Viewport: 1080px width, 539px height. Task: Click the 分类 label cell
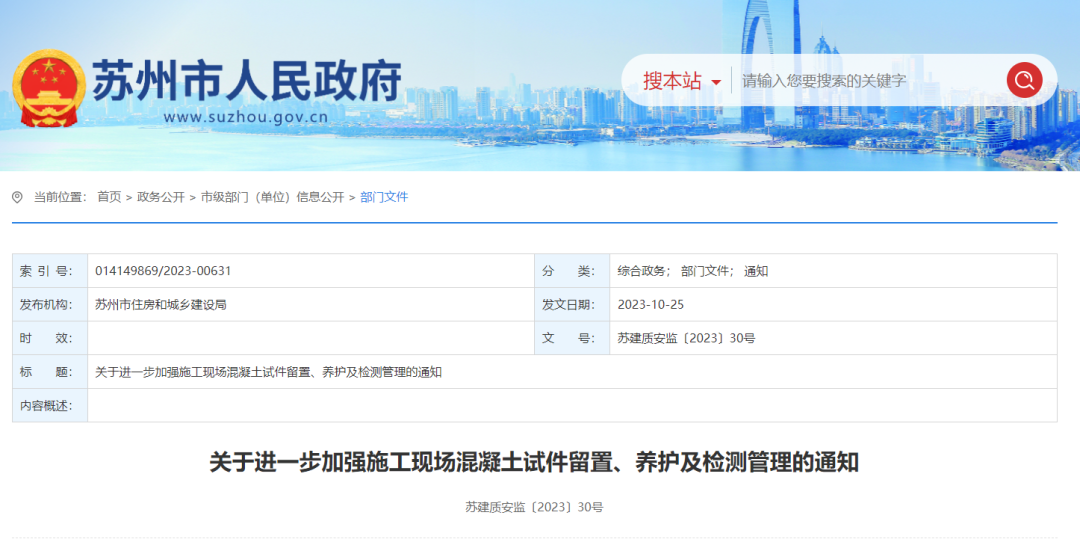pos(572,271)
